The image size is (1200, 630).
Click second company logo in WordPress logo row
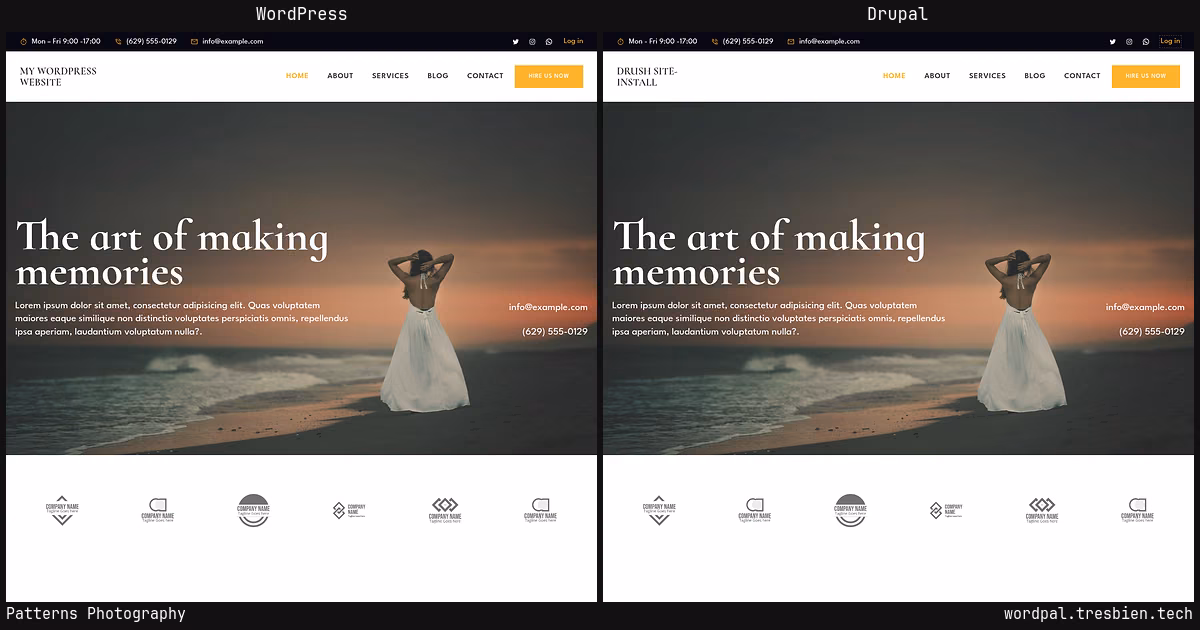coord(158,510)
